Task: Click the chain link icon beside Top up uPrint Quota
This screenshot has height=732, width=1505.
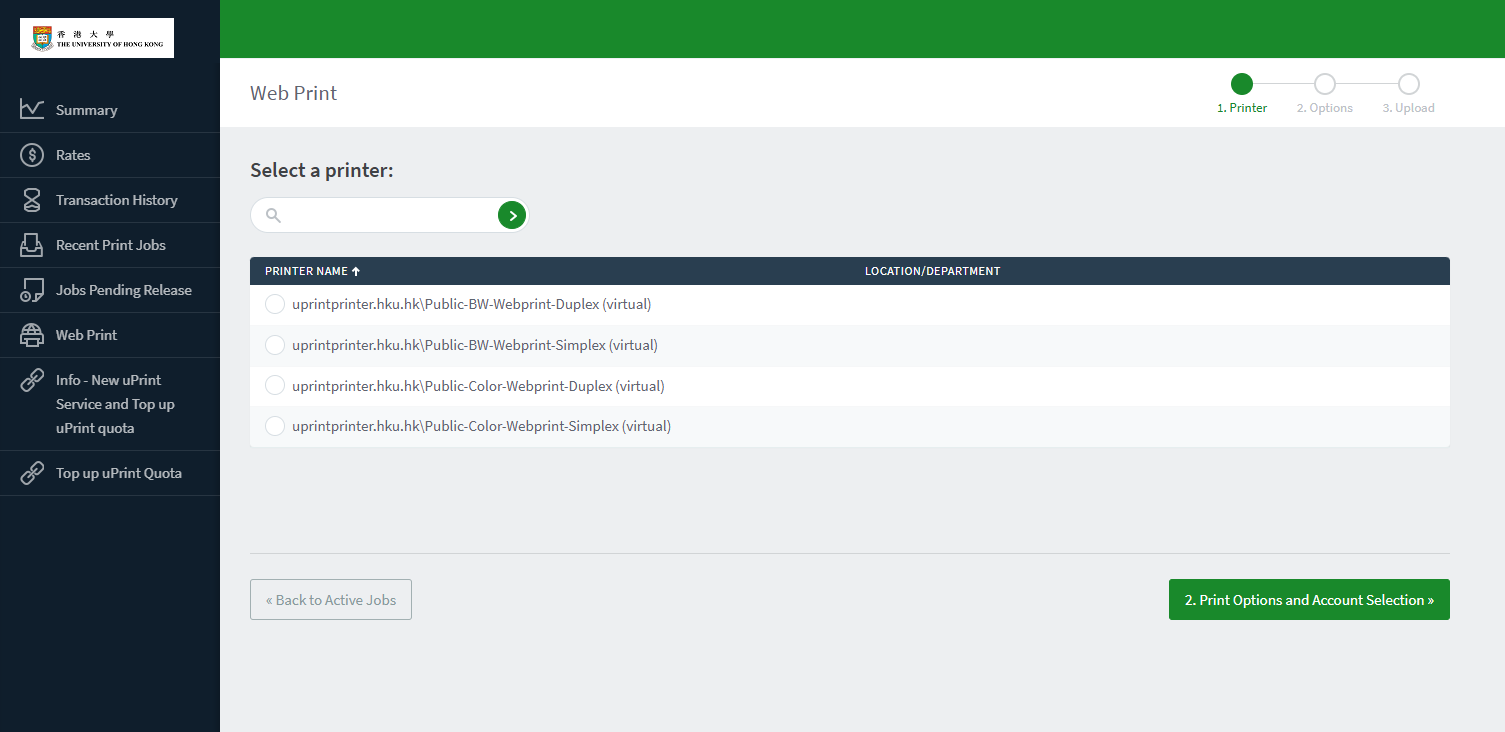Action: pos(32,473)
